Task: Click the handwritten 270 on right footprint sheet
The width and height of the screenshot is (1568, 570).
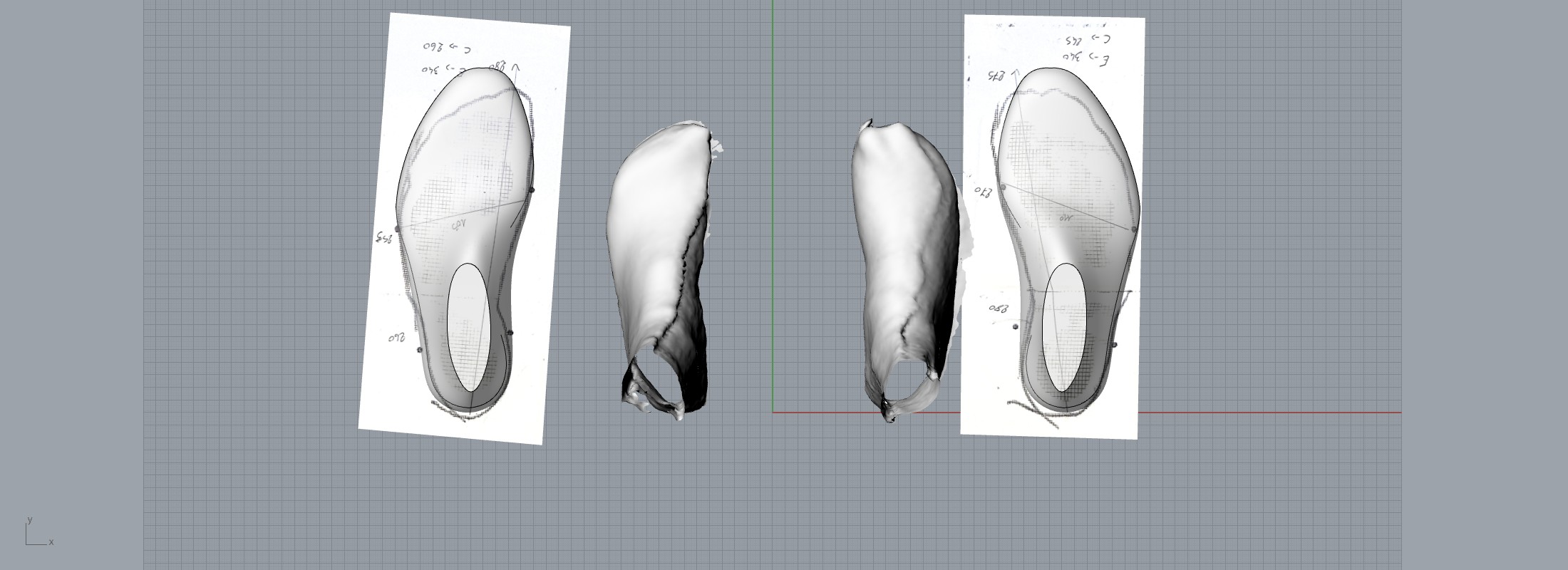Action: pyautogui.click(x=983, y=191)
